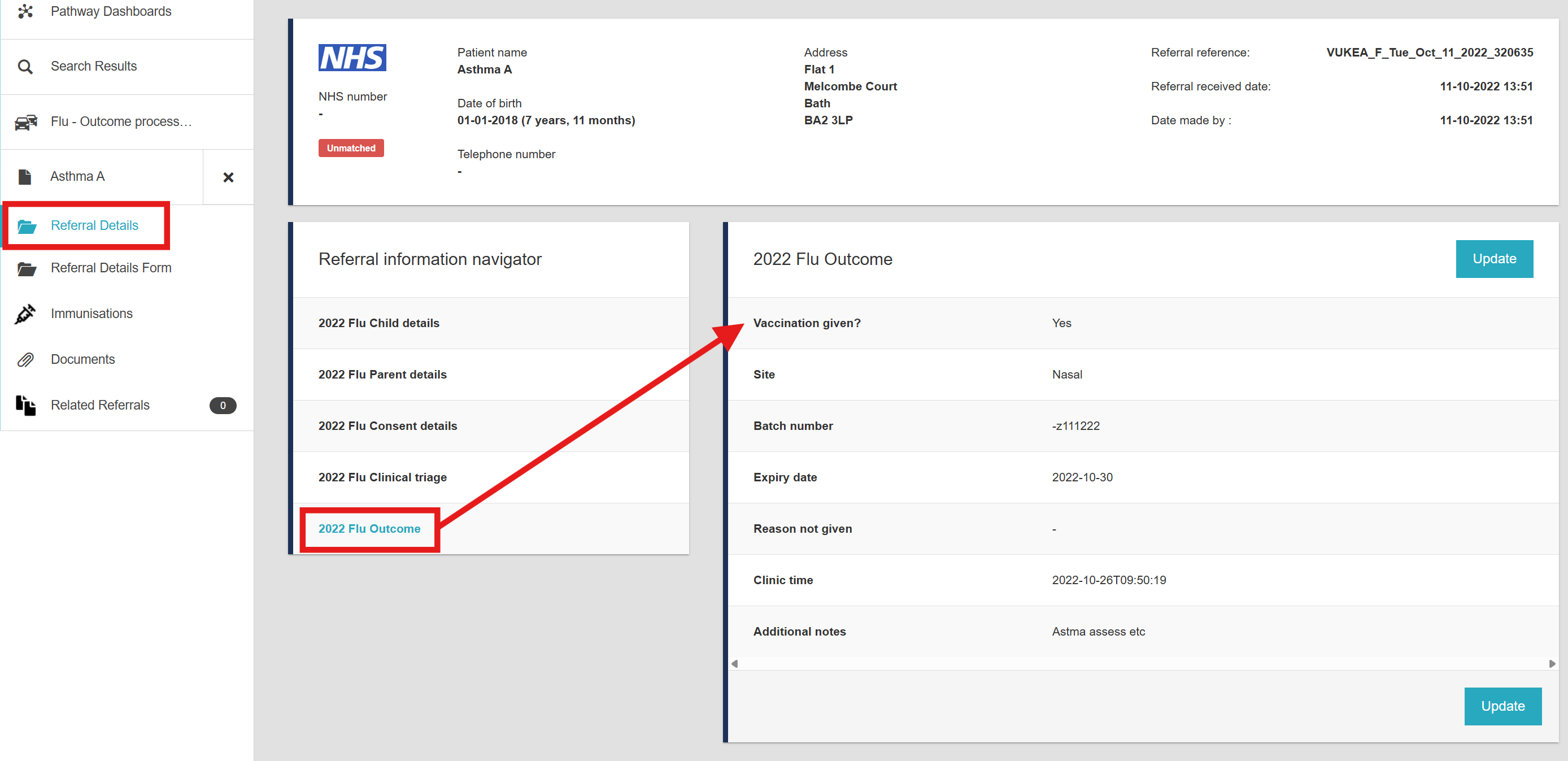Screen dimensions: 1568x761
Task: Select 2022 Flu Child details section
Action: pos(378,323)
